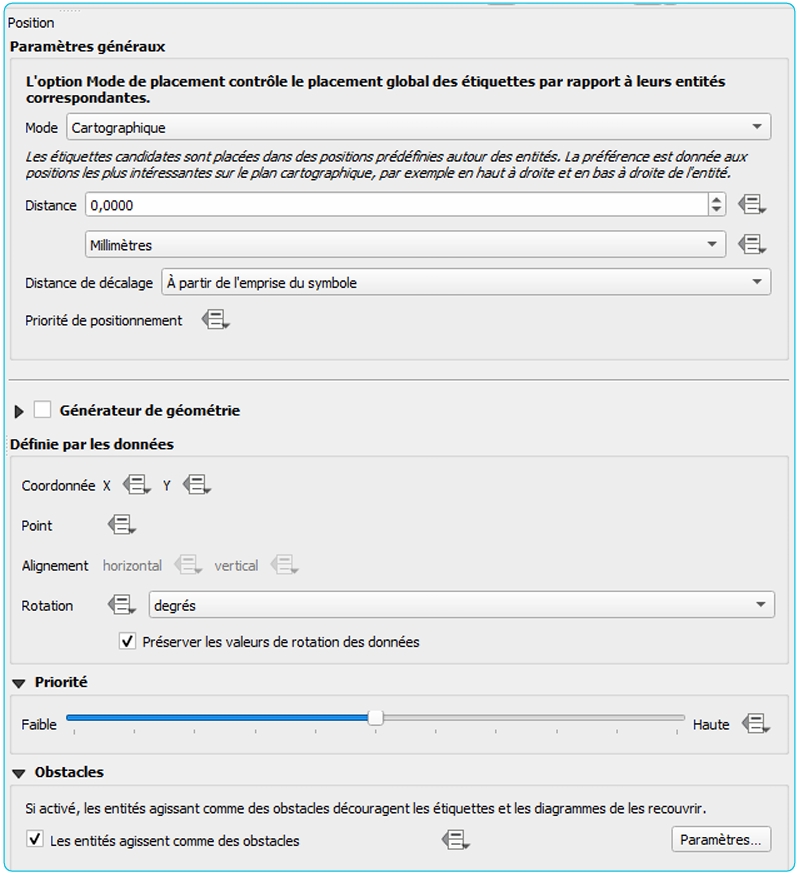Enable the Générateur de géométrie checkbox
Screen dimensions: 800x877
coord(42,410)
